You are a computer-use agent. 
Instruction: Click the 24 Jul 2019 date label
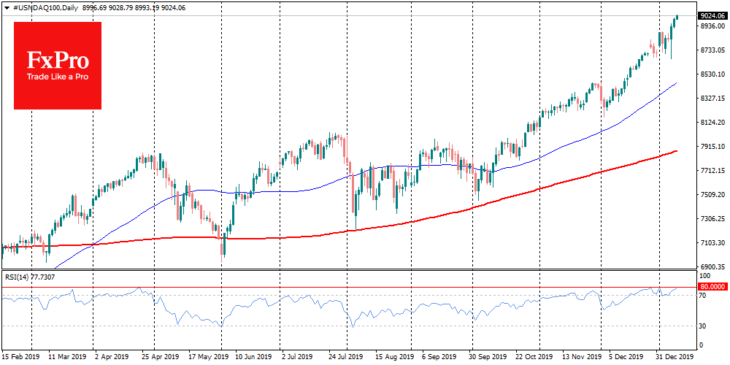[345, 356]
